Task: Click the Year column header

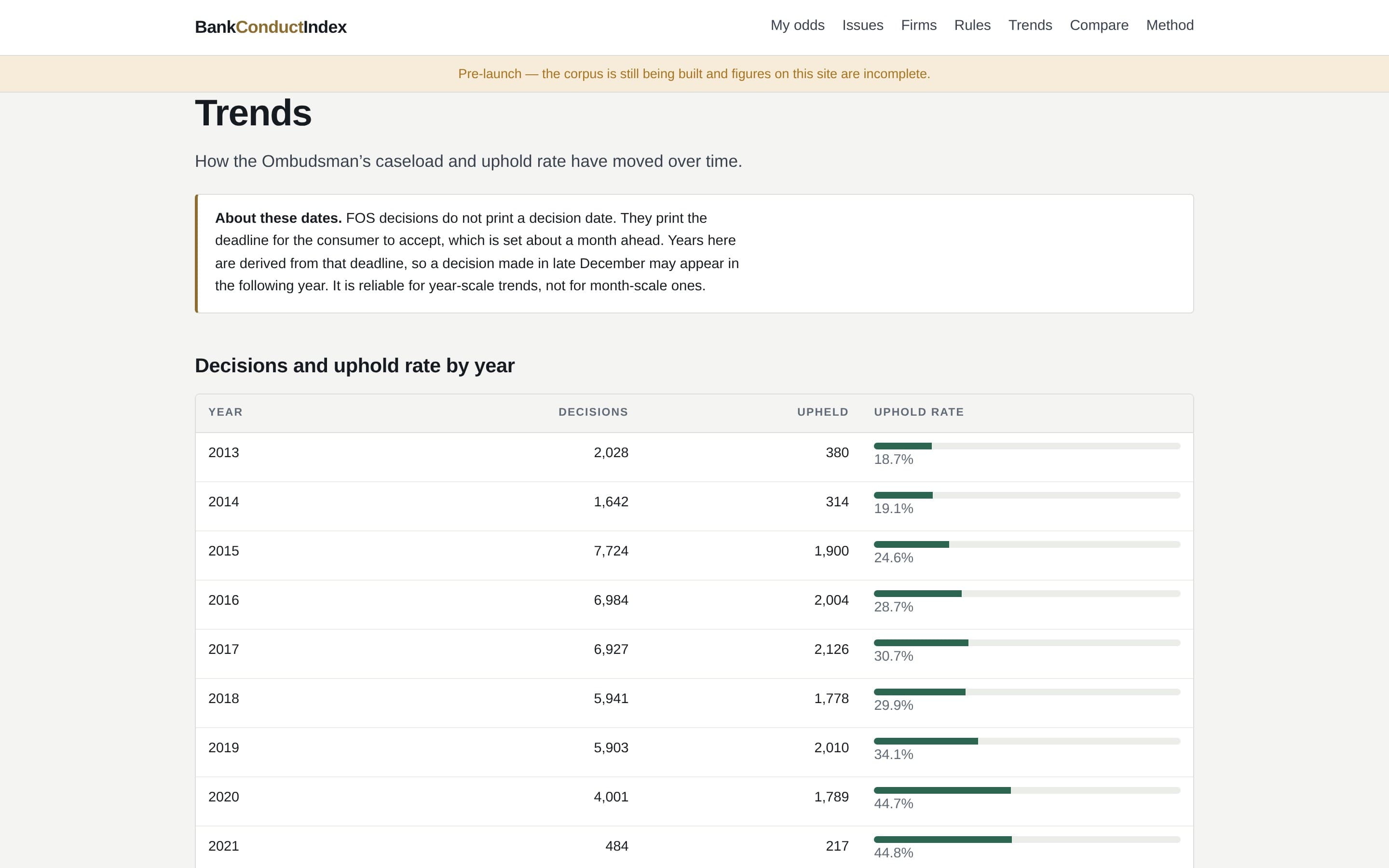Action: [226, 412]
